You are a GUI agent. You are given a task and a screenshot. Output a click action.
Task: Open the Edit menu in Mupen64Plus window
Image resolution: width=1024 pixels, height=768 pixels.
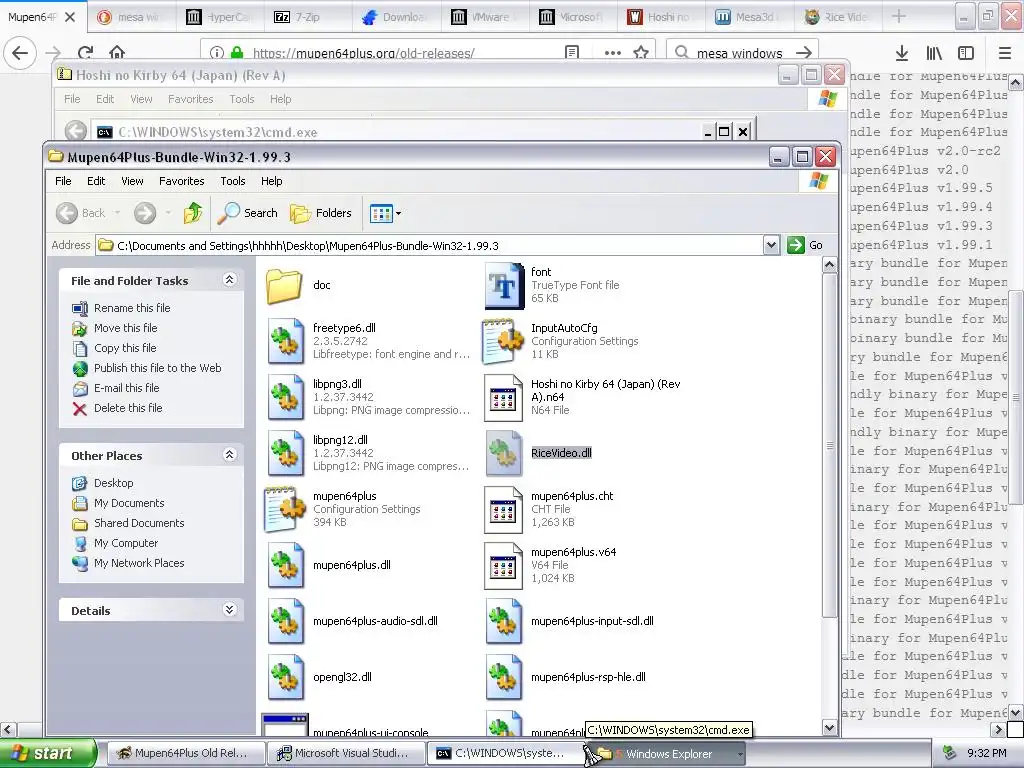click(96, 181)
